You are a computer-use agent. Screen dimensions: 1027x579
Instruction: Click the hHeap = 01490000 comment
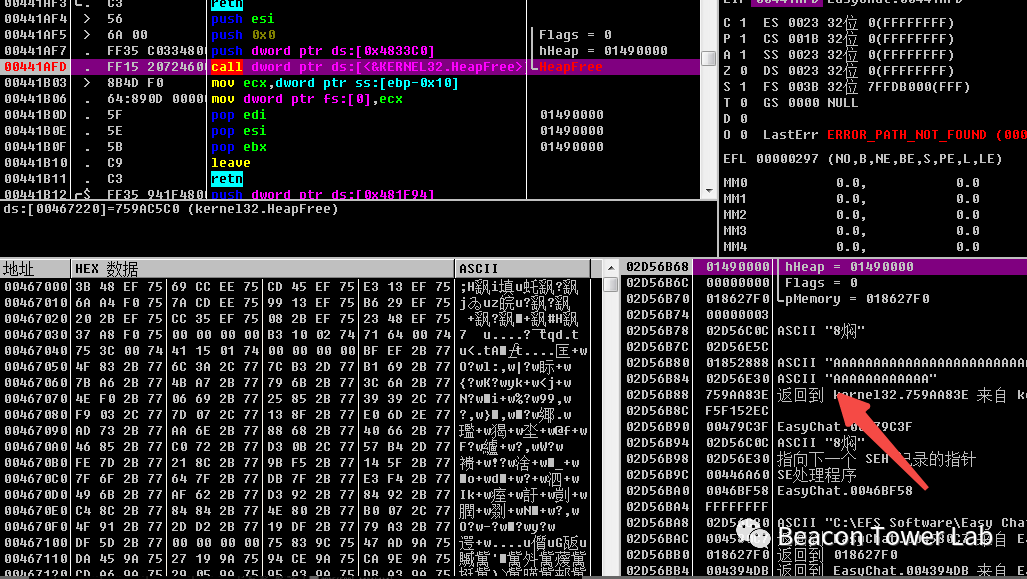click(603, 51)
